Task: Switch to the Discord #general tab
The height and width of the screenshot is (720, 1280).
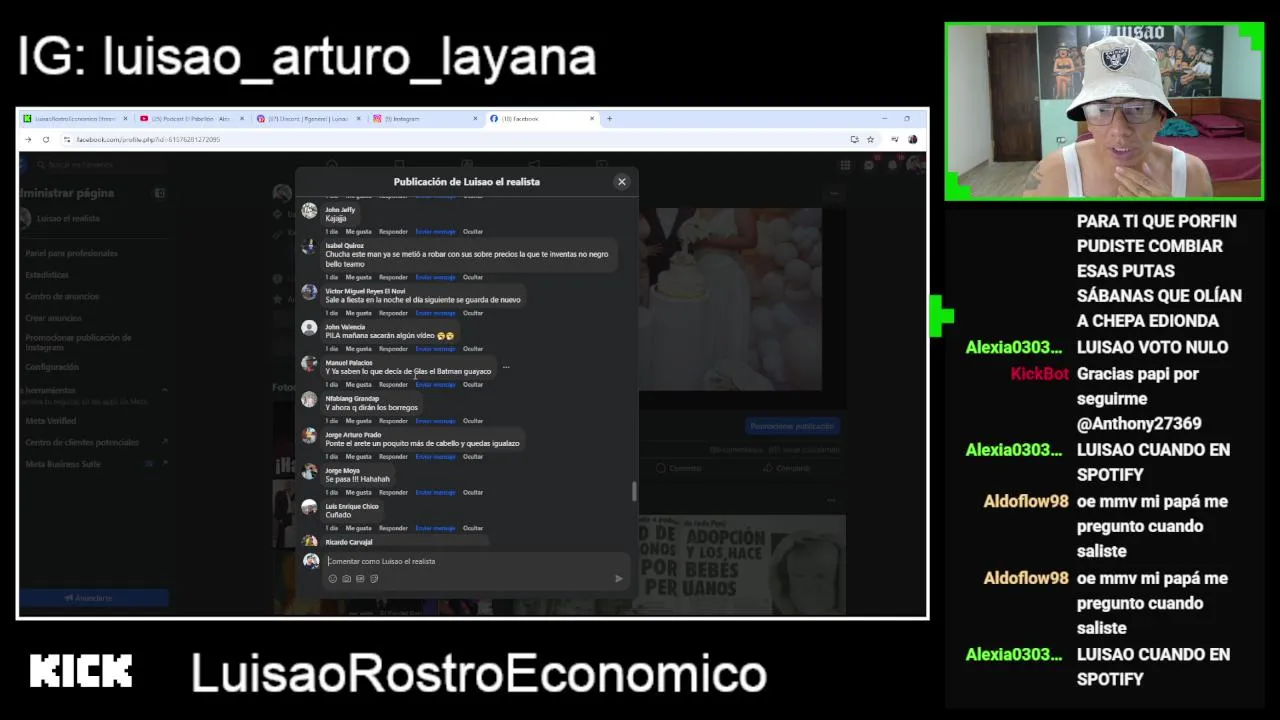Action: (308, 119)
